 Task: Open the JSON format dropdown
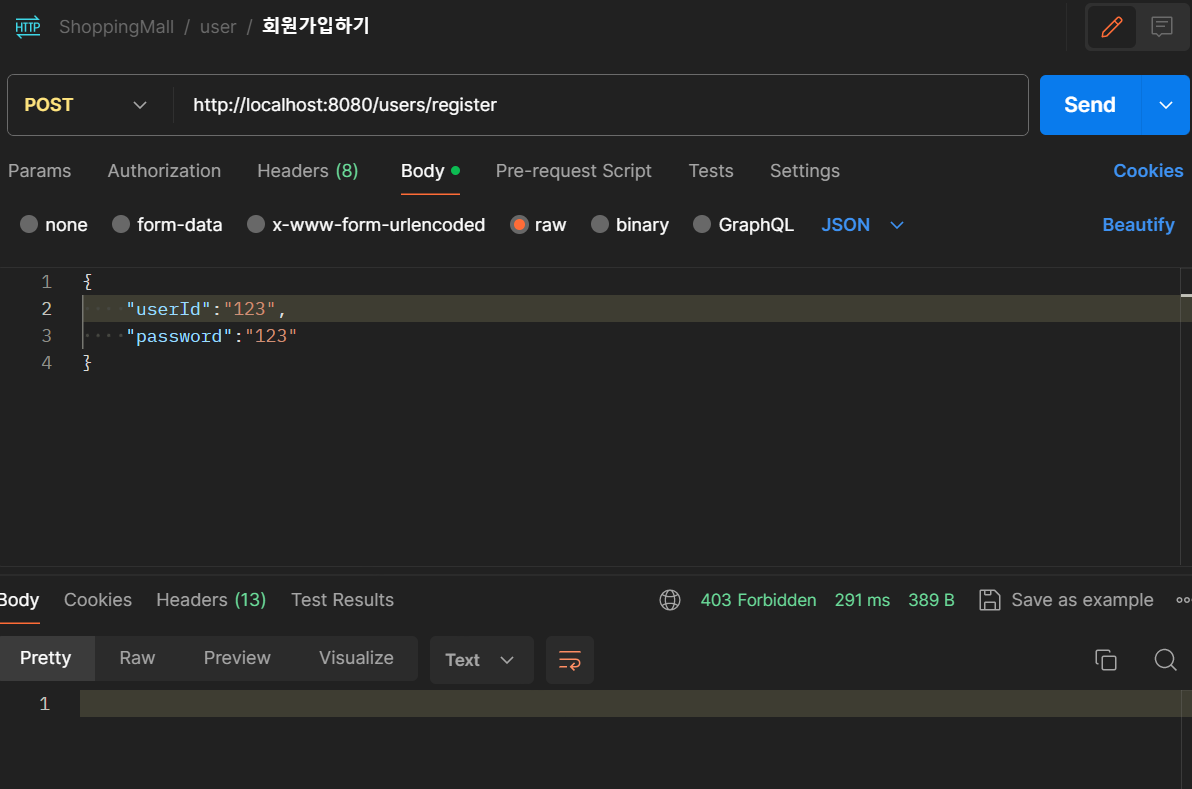[x=862, y=224]
